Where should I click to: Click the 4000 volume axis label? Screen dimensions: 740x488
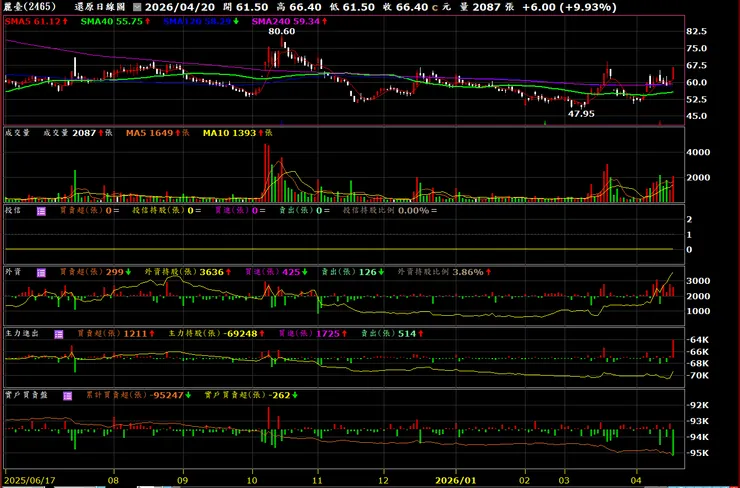(698, 152)
